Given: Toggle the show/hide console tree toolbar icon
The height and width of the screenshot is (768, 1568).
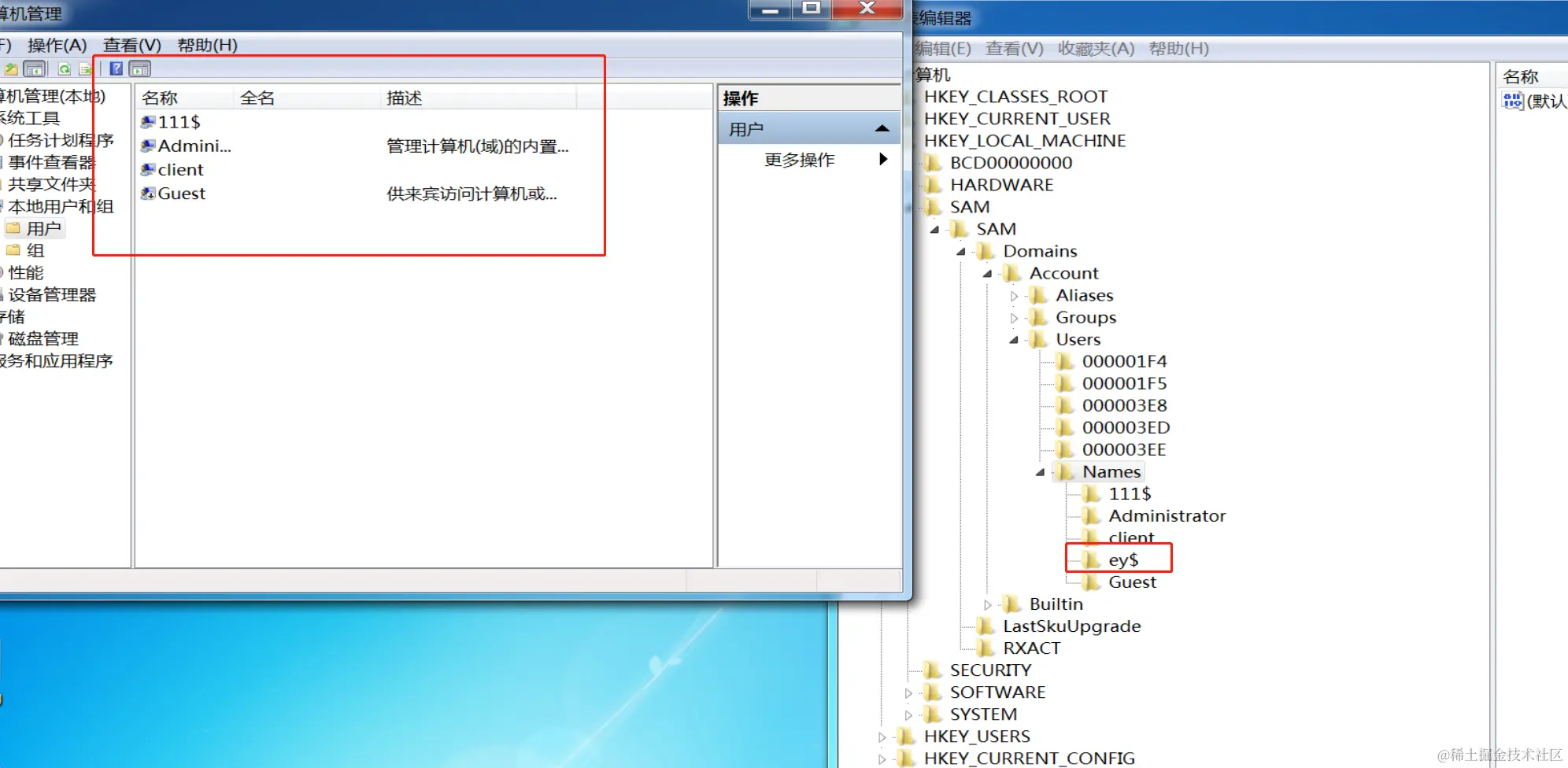Looking at the screenshot, I should (34, 69).
